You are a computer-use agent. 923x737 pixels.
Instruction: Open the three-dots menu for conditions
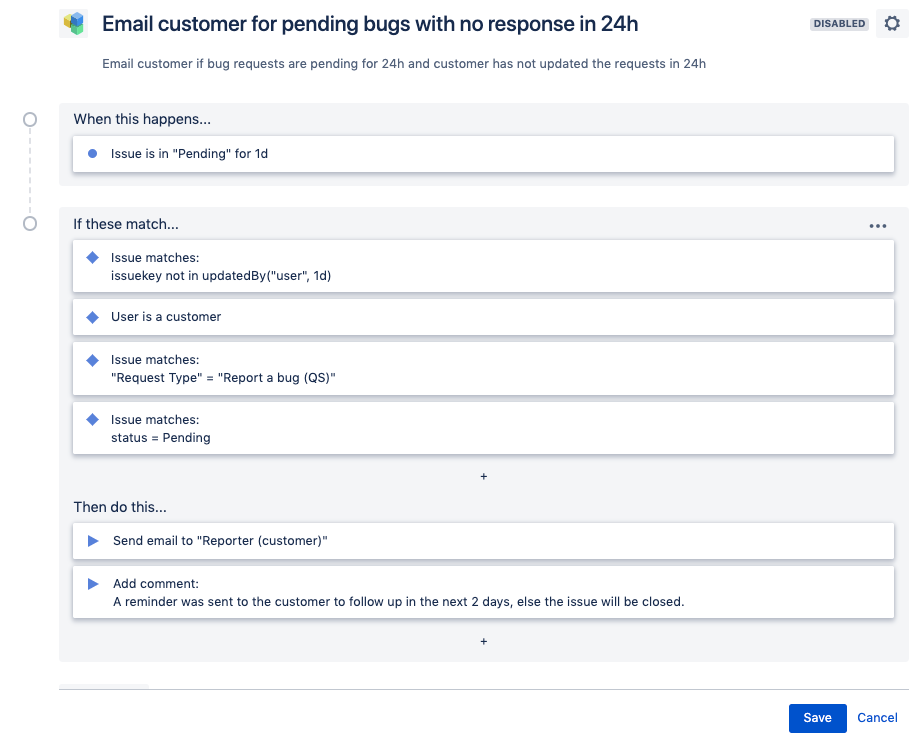pyautogui.click(x=878, y=226)
